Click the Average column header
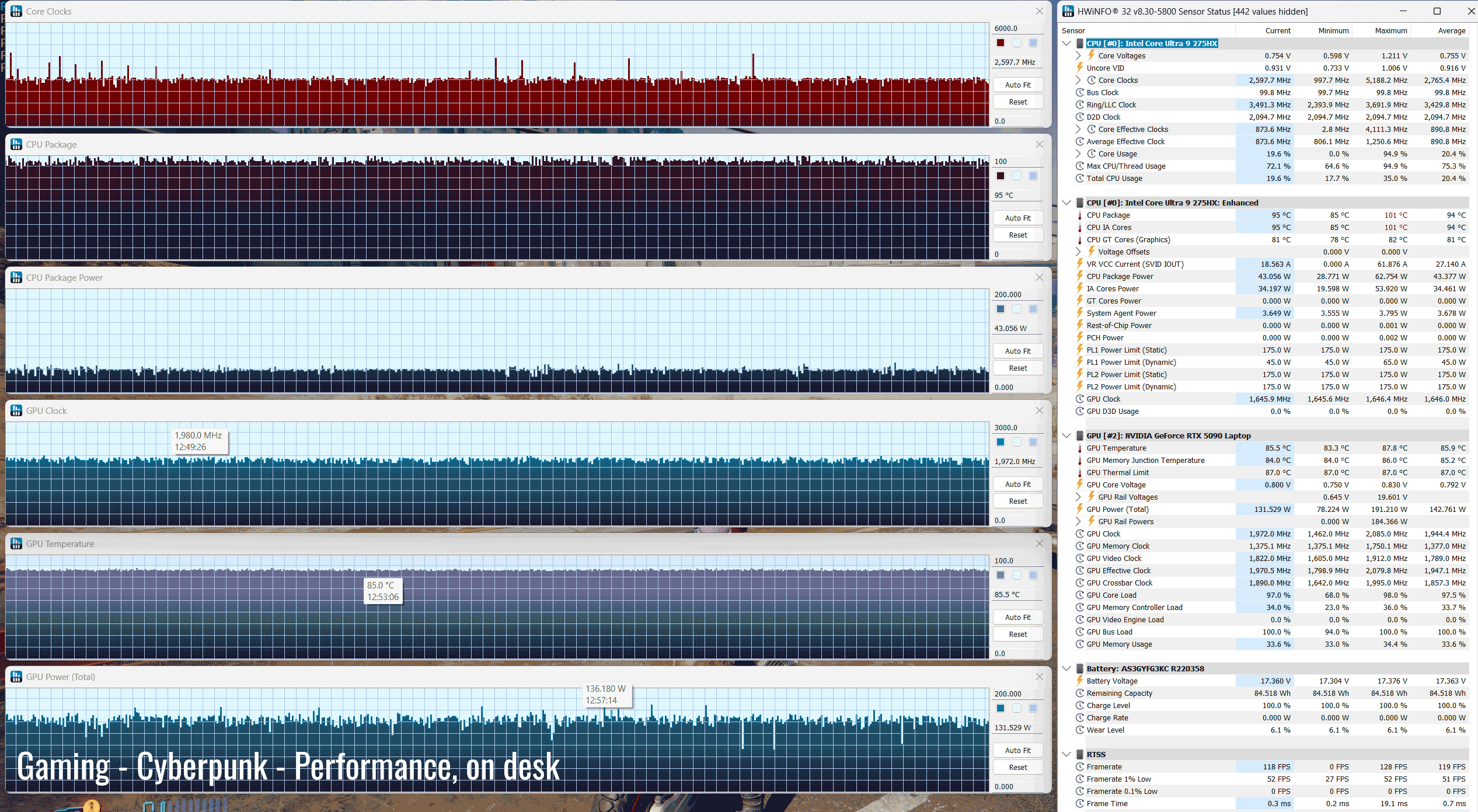This screenshot has height=812, width=1478. [x=1451, y=30]
